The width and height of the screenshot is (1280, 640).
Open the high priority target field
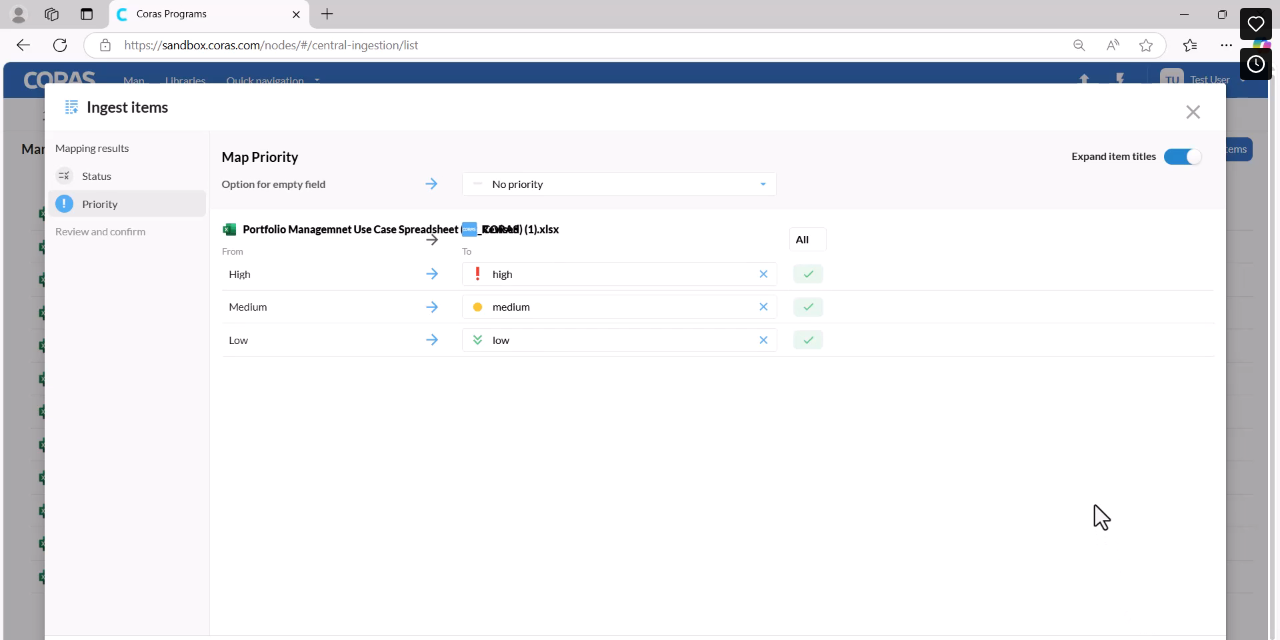[619, 274]
